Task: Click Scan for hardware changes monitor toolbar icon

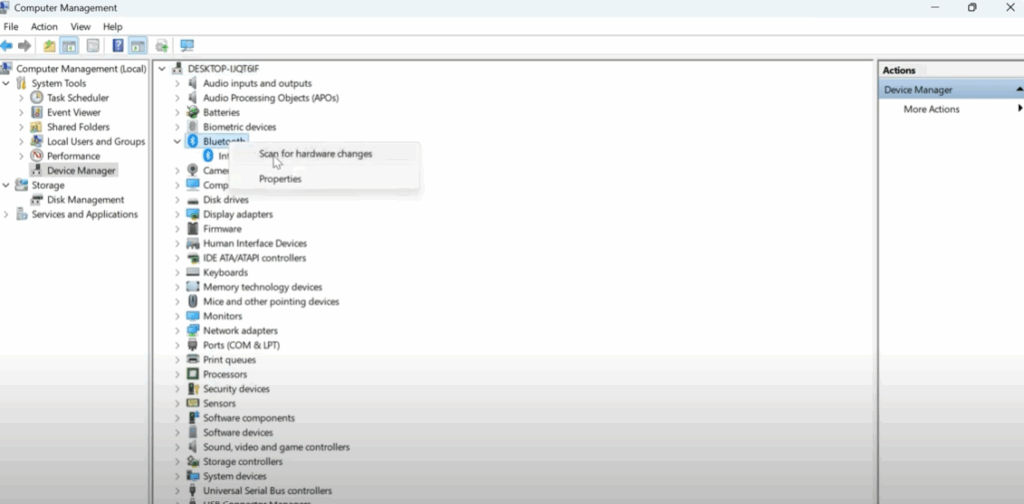Action: 187,46
